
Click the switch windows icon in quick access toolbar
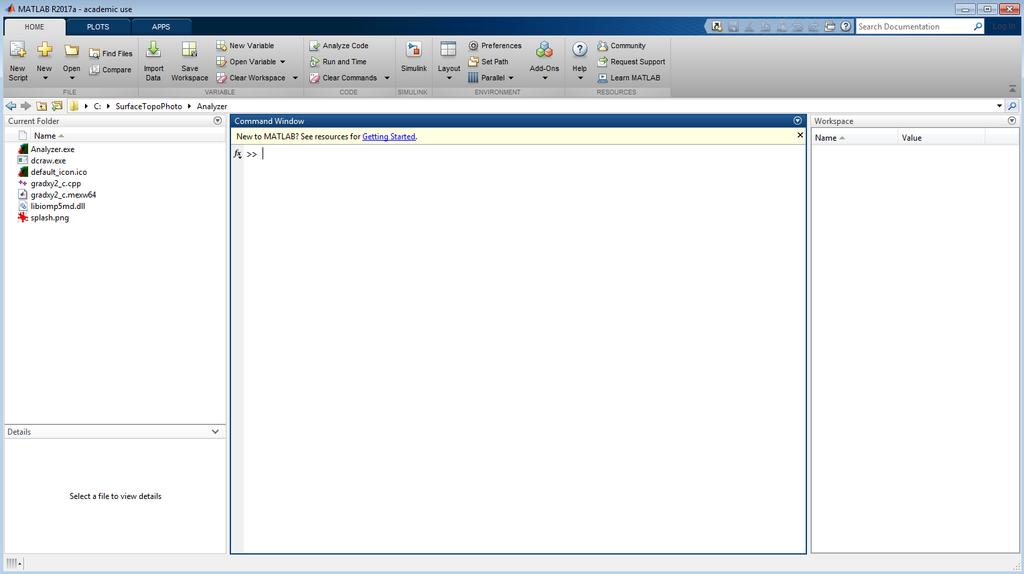(x=829, y=27)
